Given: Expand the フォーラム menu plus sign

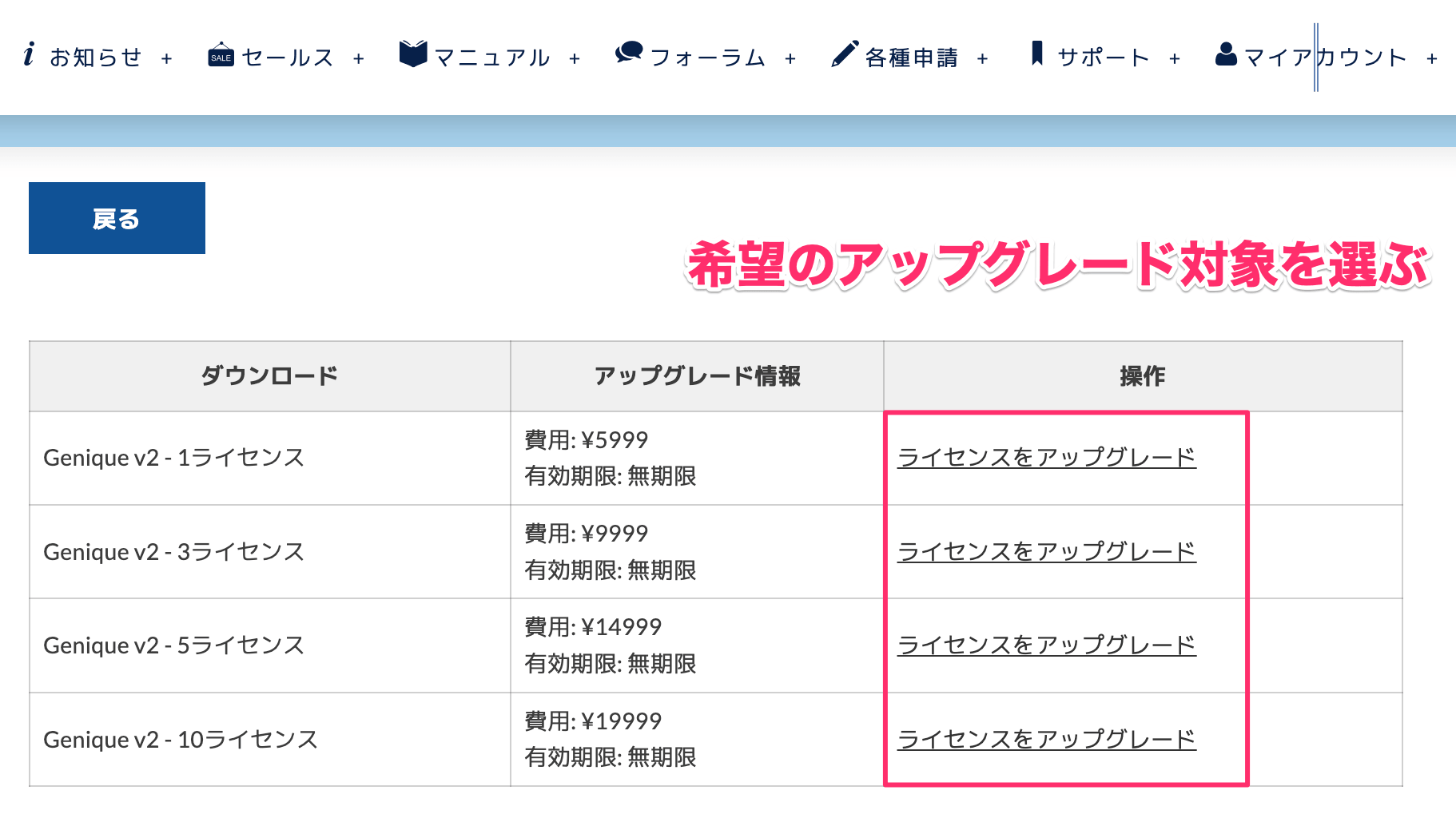Looking at the screenshot, I should tap(790, 58).
